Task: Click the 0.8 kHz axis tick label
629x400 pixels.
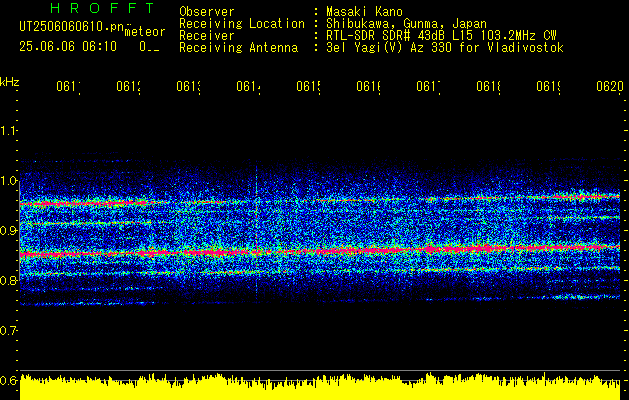Action: click(x=8, y=280)
